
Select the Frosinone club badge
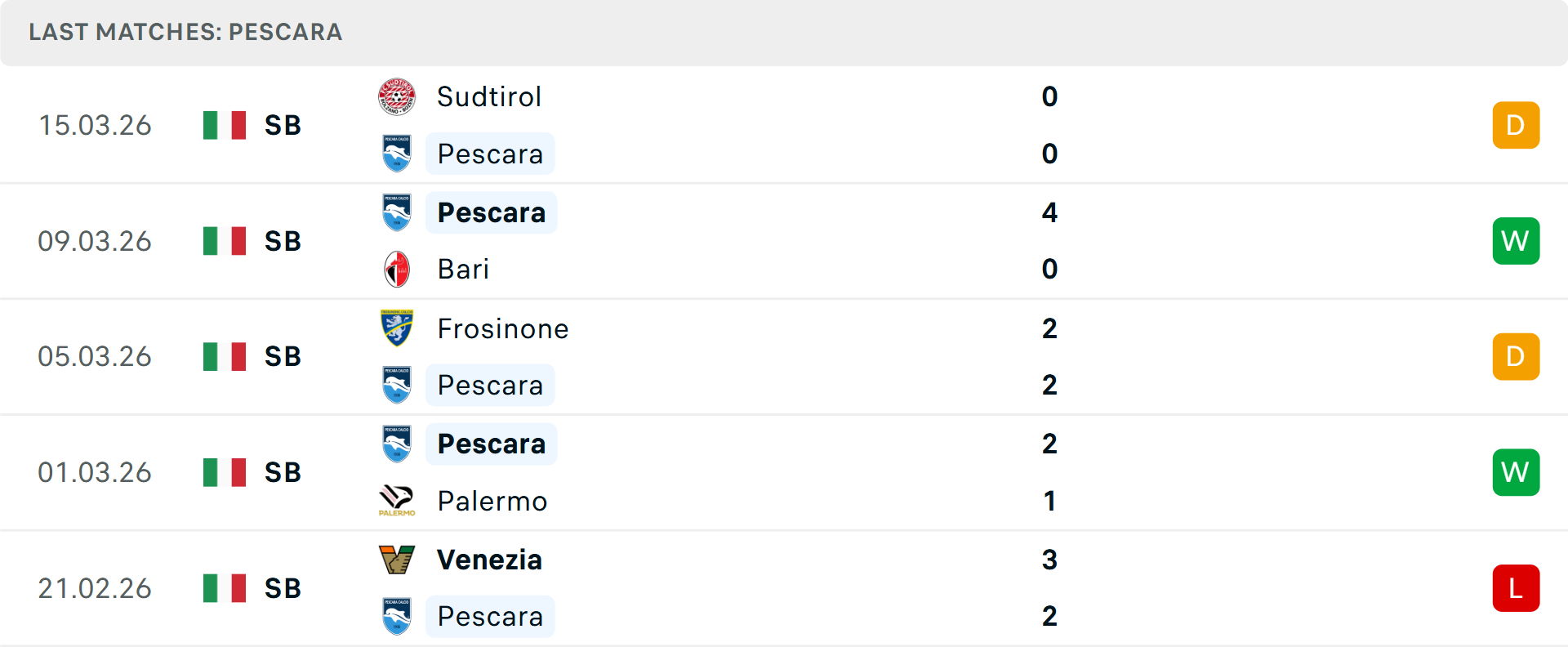coord(397,328)
